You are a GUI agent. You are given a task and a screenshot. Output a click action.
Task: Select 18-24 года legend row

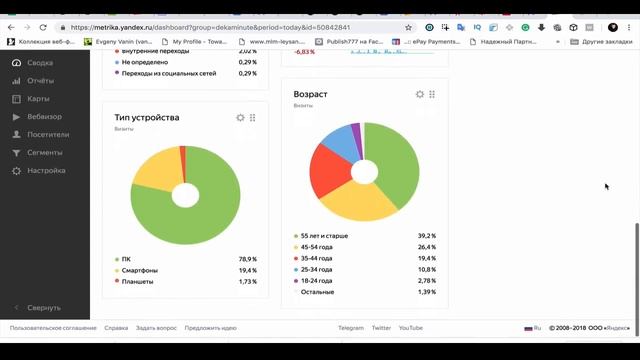click(365, 281)
